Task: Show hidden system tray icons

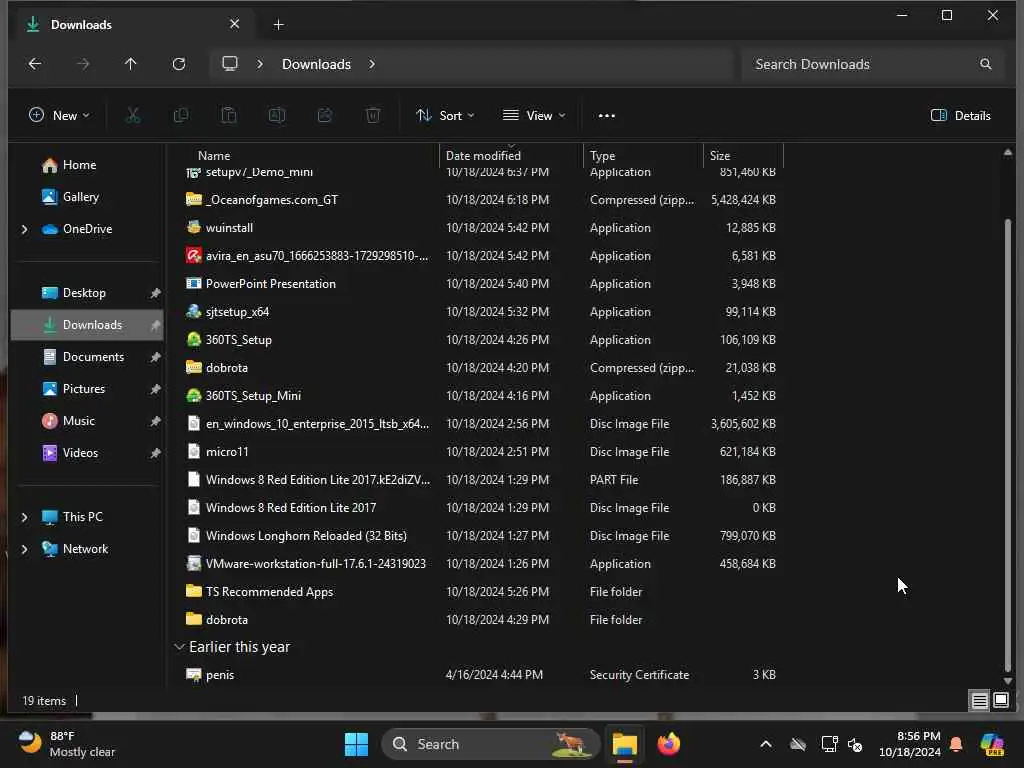Action: [x=766, y=744]
